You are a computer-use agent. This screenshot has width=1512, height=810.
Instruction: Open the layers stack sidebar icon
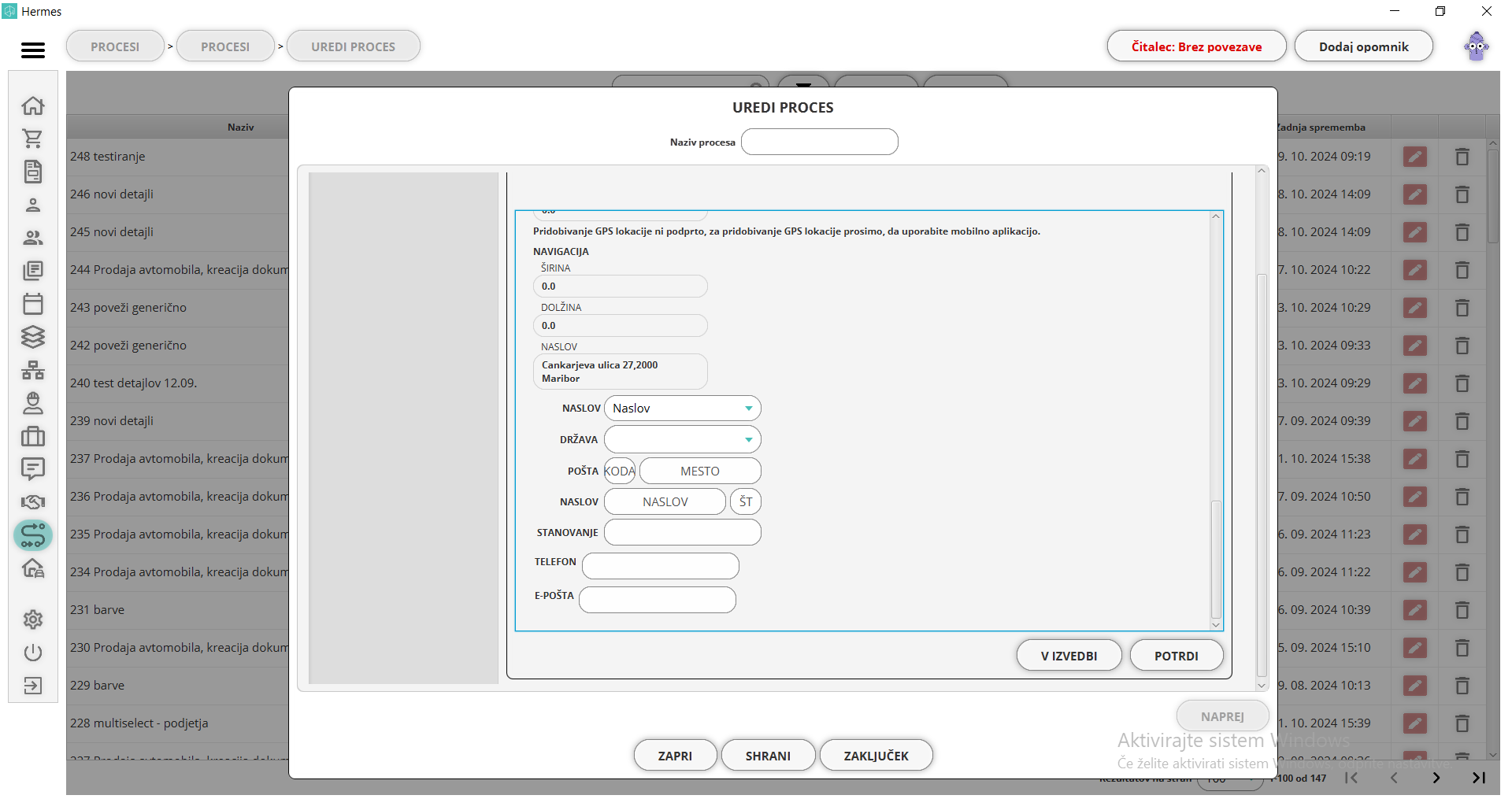[x=33, y=337]
